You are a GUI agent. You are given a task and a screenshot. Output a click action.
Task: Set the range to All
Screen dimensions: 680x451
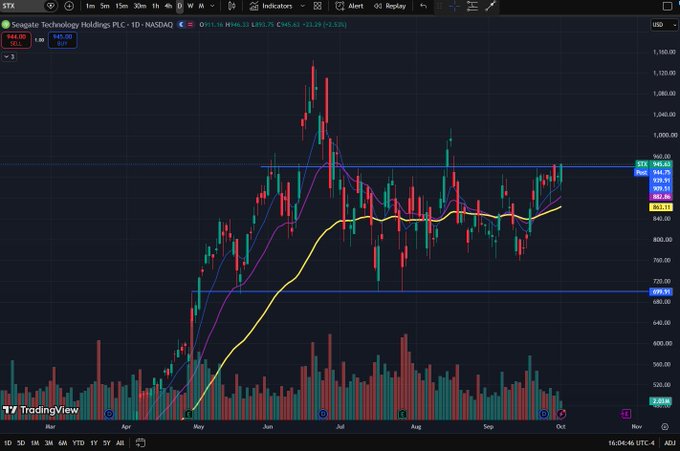120,443
